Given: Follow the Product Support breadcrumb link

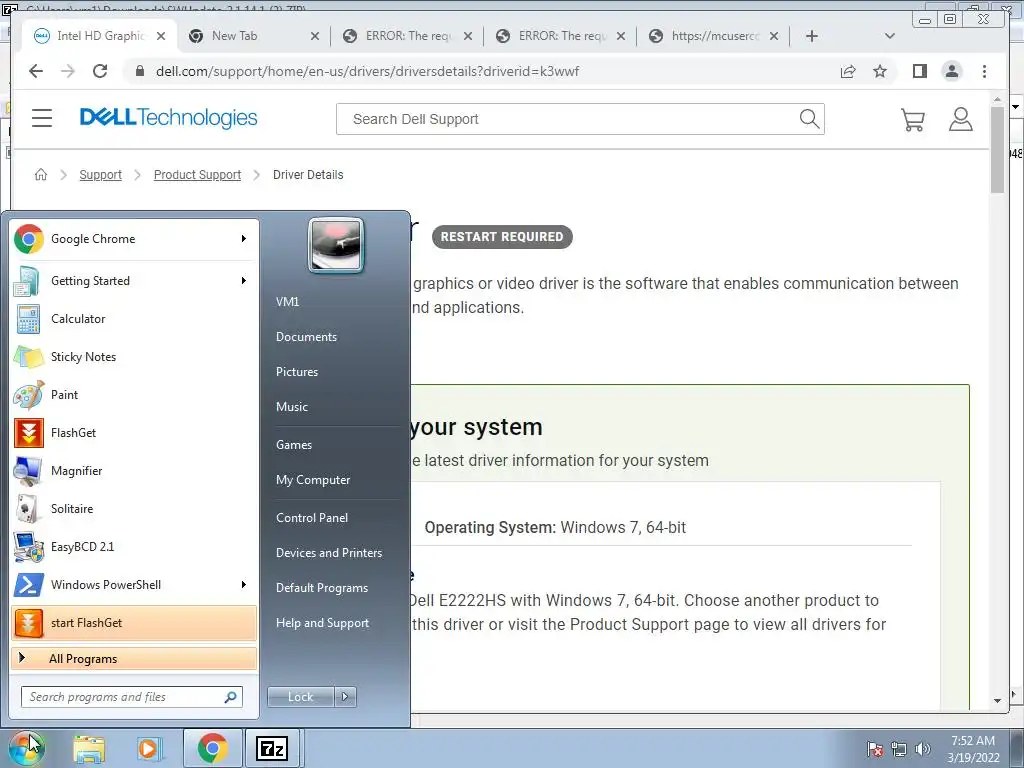Looking at the screenshot, I should click(x=197, y=175).
